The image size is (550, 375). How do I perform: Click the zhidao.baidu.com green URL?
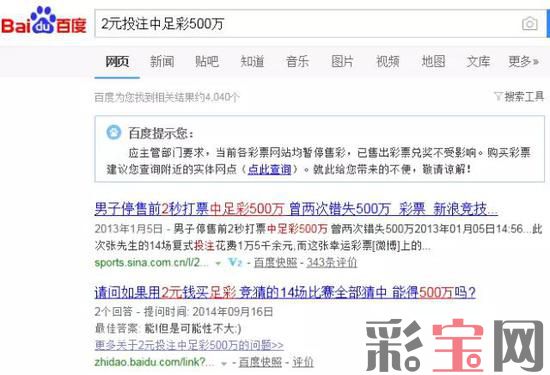click(154, 362)
